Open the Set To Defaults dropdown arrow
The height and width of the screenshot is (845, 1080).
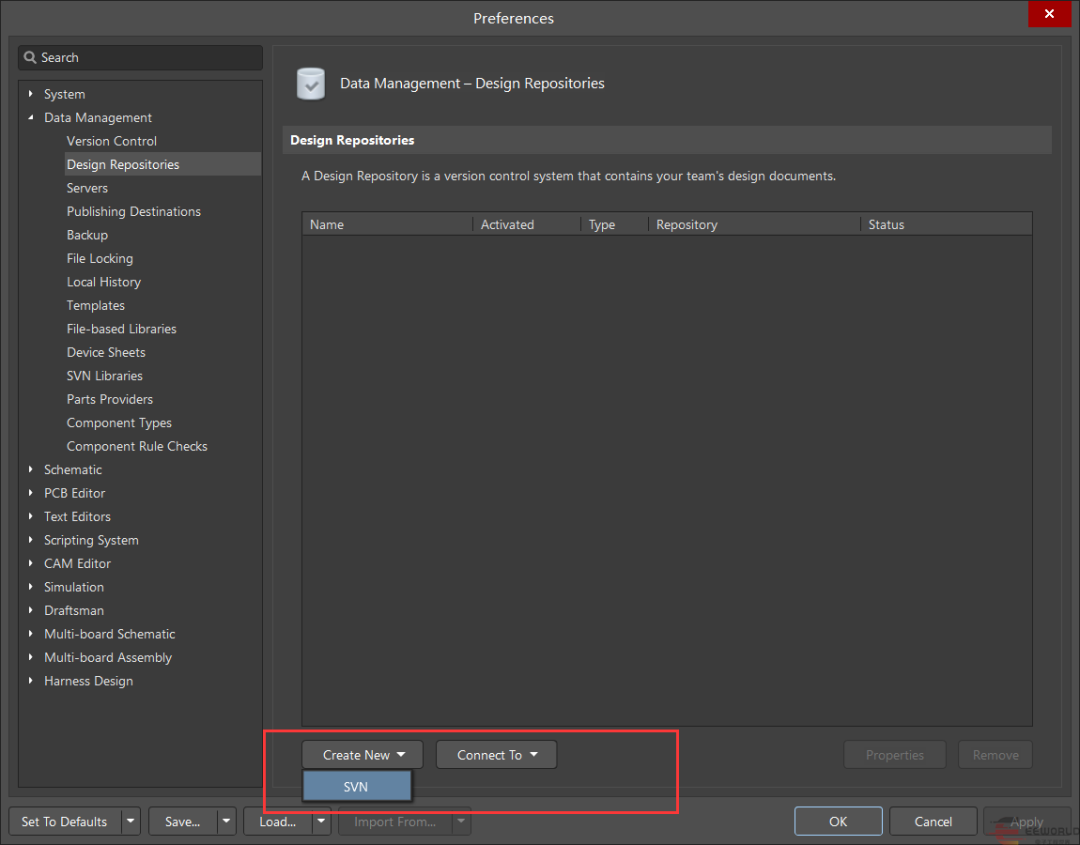(130, 822)
